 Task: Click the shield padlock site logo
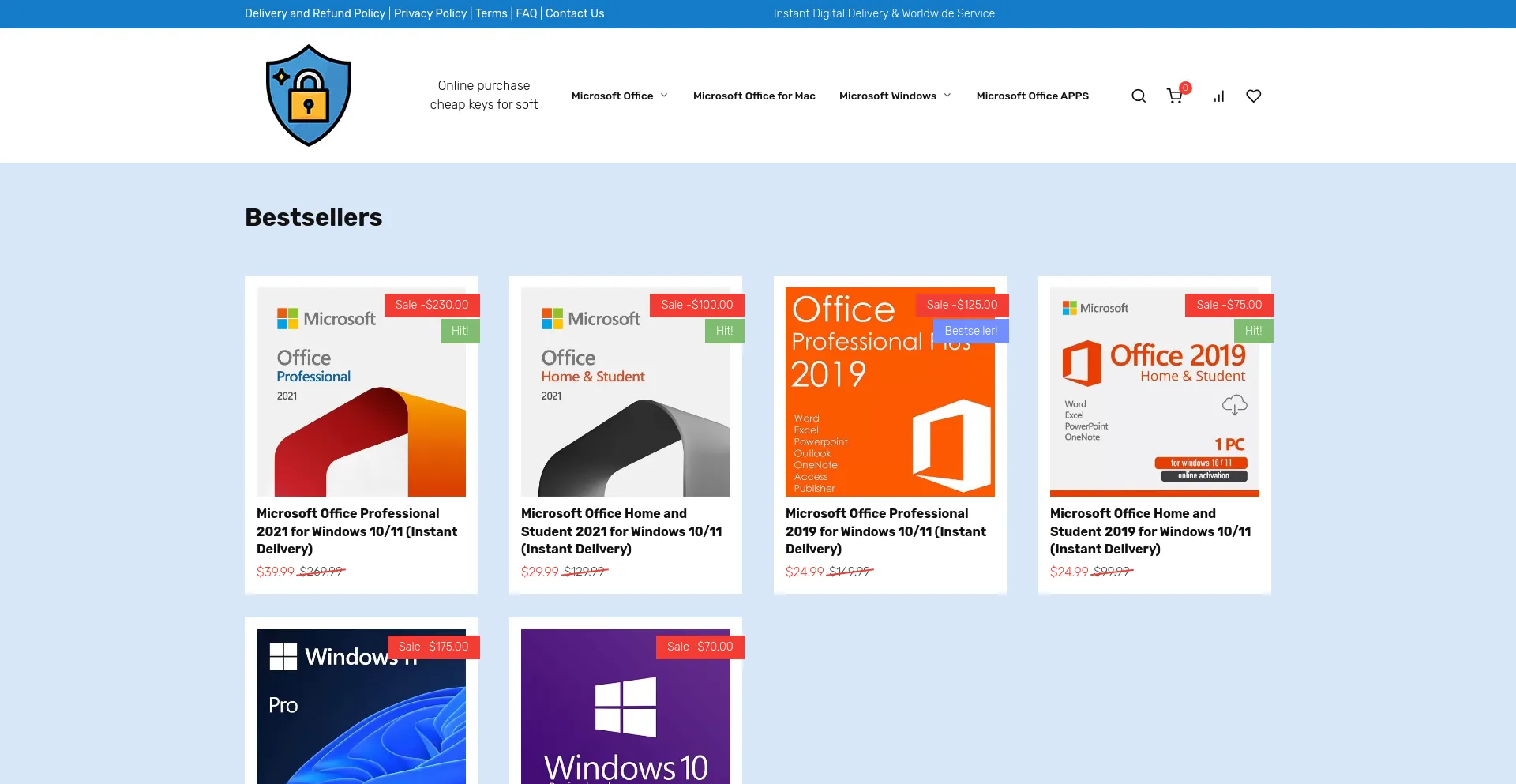point(309,96)
